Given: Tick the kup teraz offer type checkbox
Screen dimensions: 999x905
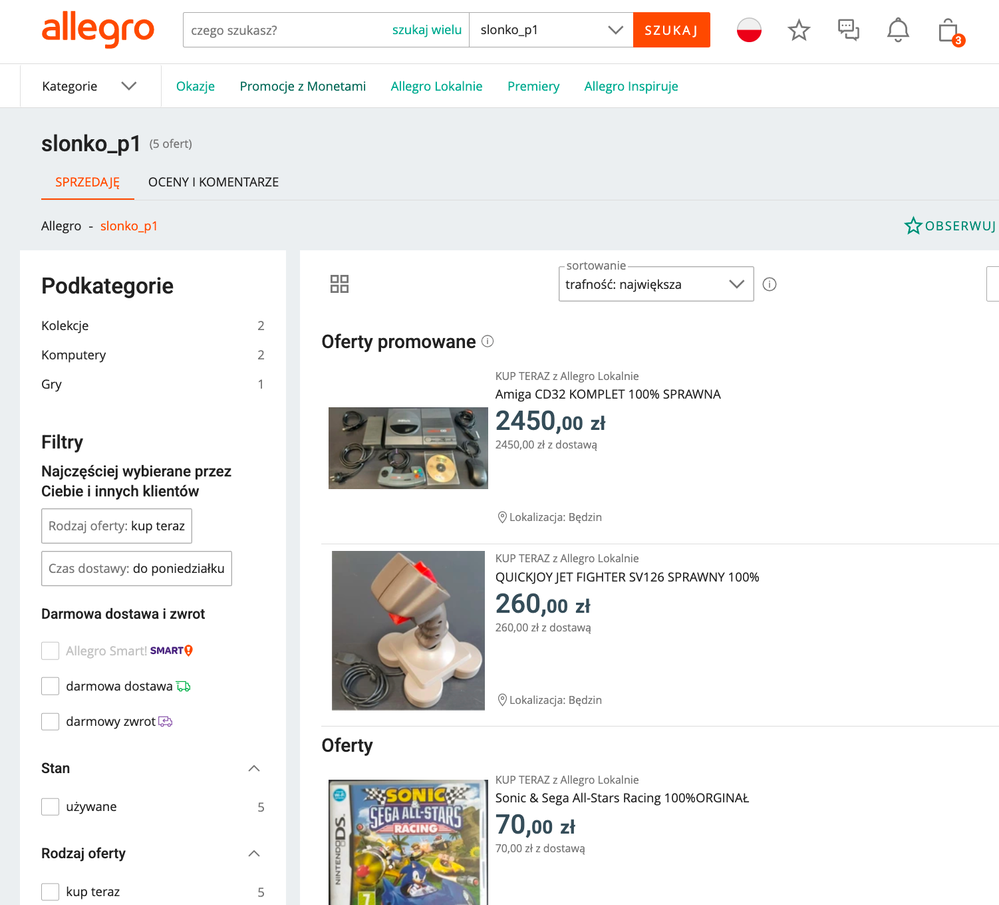Looking at the screenshot, I should click(x=50, y=892).
